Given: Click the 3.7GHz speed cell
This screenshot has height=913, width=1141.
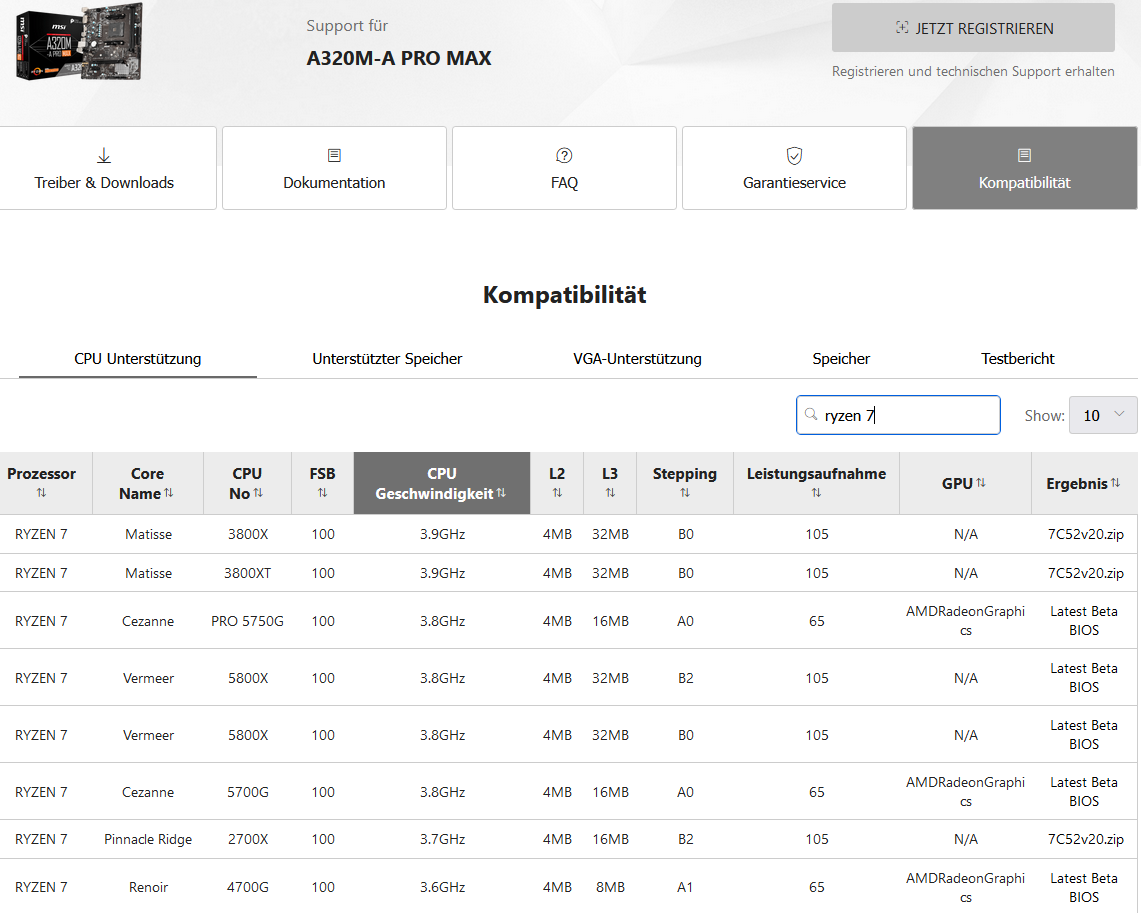Looking at the screenshot, I should 442,840.
